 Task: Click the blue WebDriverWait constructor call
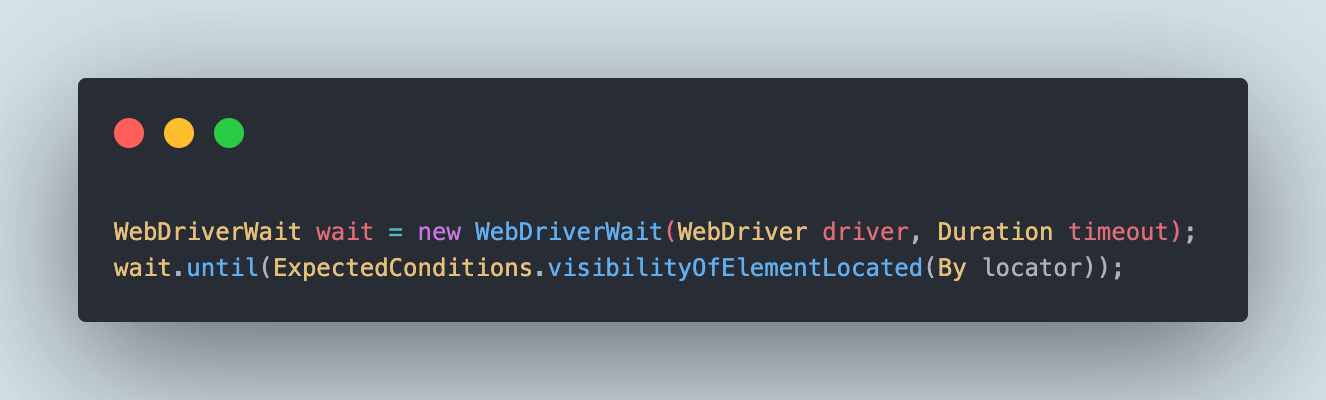click(568, 232)
